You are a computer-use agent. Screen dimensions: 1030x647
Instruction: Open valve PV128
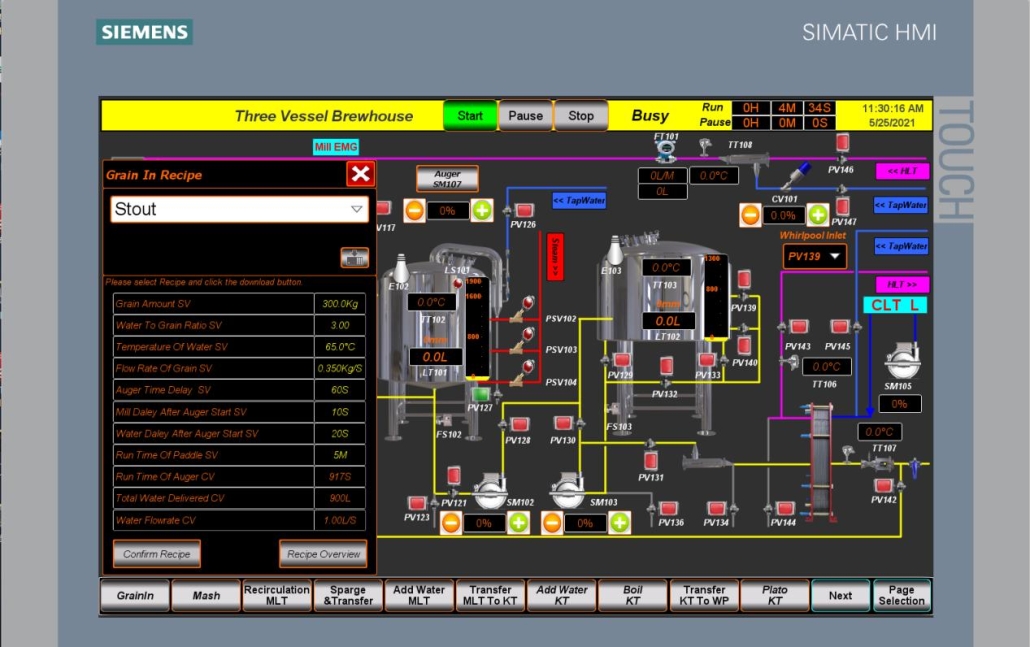pos(520,424)
